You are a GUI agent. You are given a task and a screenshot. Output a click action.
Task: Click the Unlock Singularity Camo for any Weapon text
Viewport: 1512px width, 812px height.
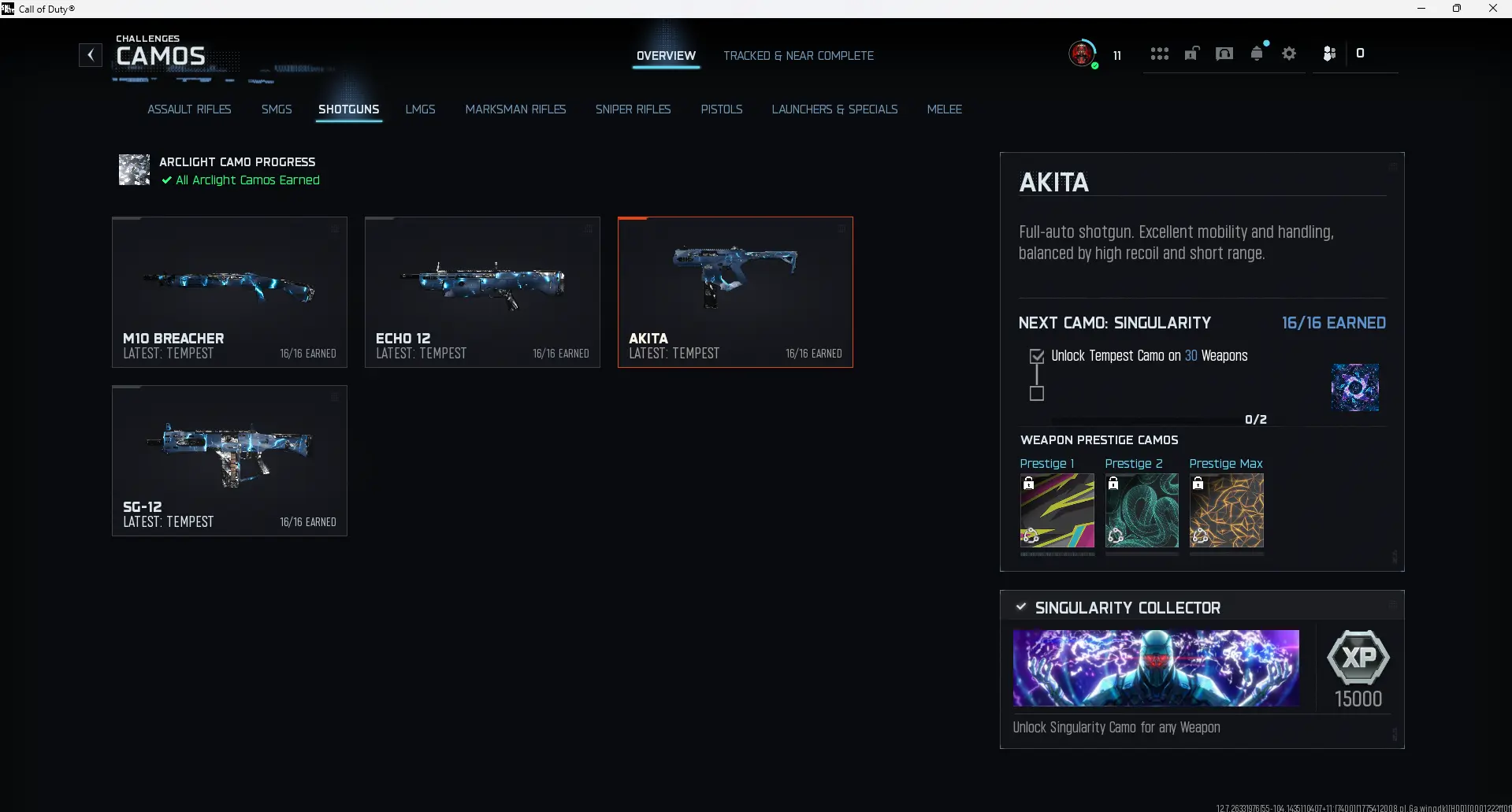[1116, 728]
